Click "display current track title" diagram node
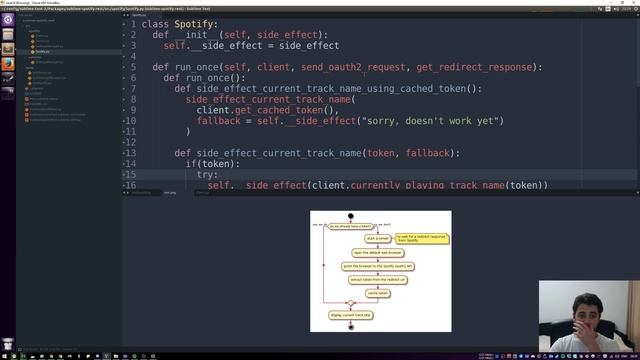 (351, 315)
